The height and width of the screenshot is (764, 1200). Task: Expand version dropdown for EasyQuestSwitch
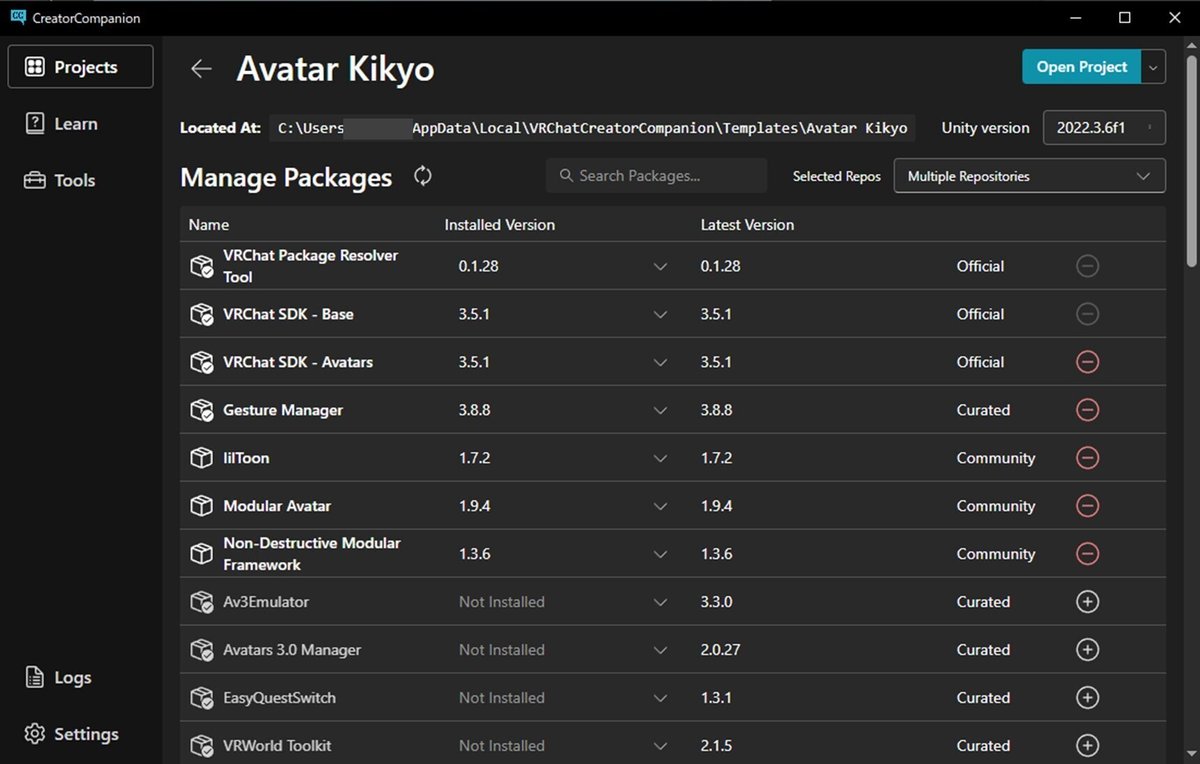tap(660, 698)
